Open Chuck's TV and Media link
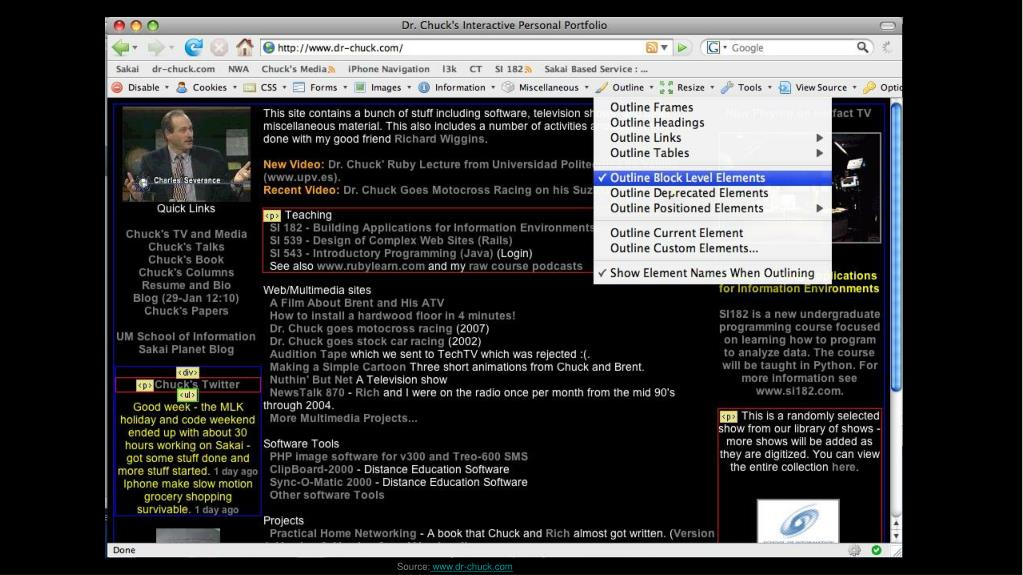 pos(186,234)
